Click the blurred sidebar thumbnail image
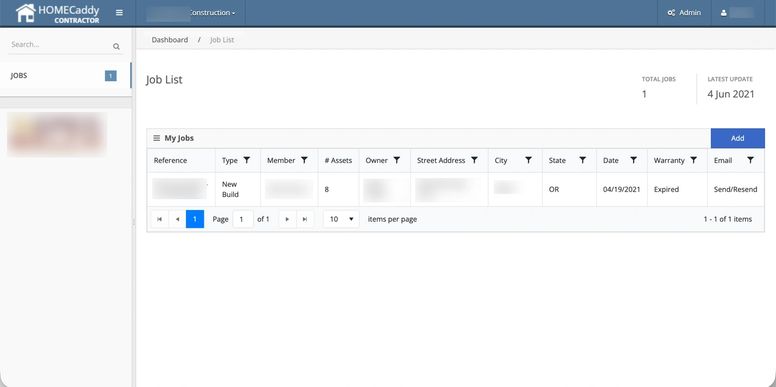Viewport: 776px width, 387px height. [57, 134]
